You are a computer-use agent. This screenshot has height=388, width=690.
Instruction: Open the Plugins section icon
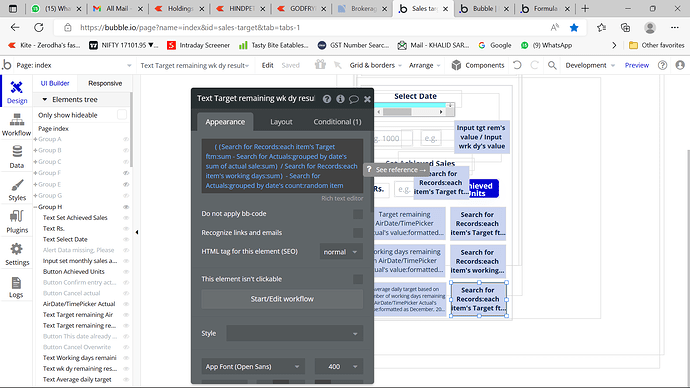(17, 217)
